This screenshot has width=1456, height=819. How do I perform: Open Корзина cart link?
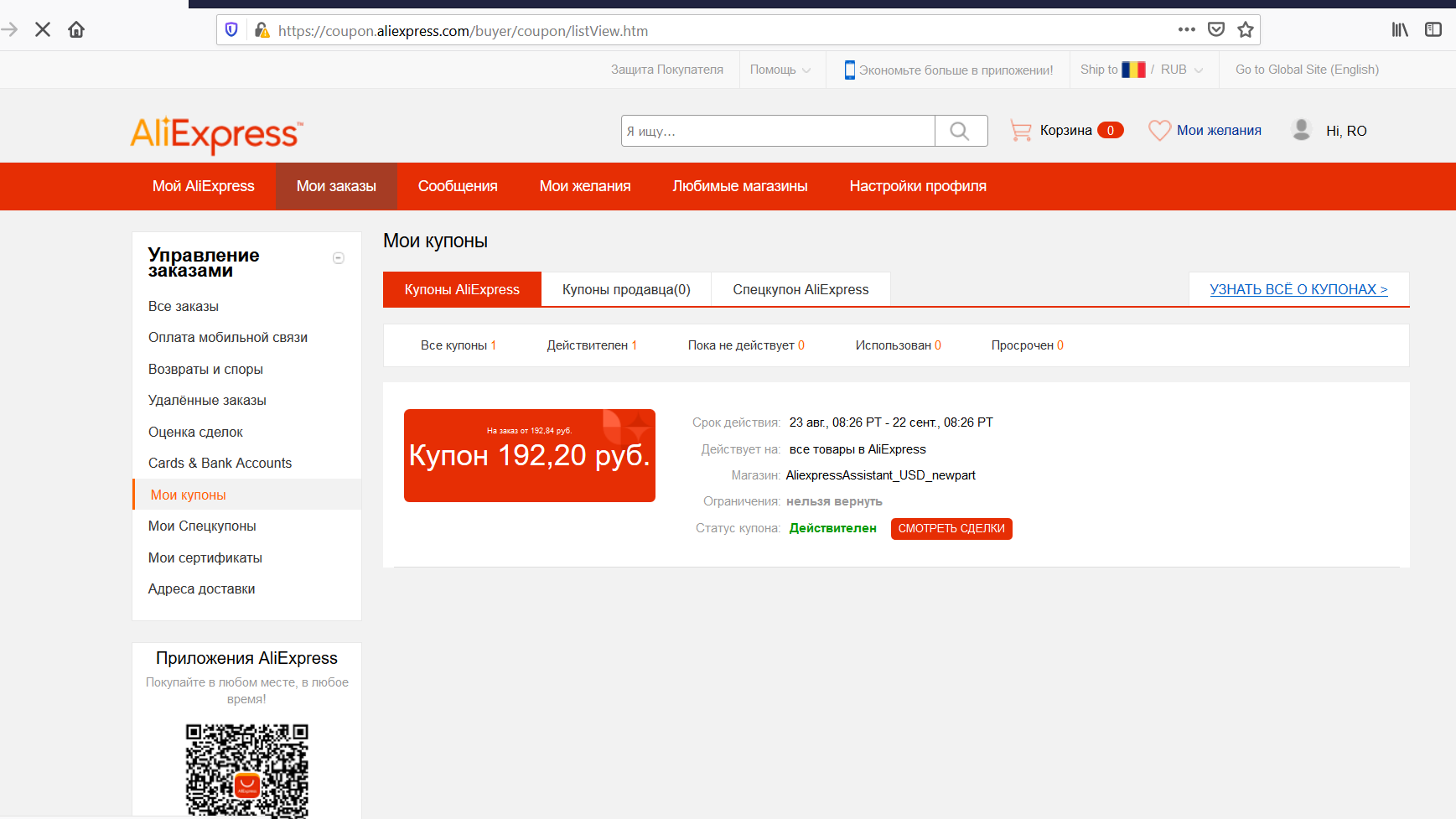pos(1065,131)
